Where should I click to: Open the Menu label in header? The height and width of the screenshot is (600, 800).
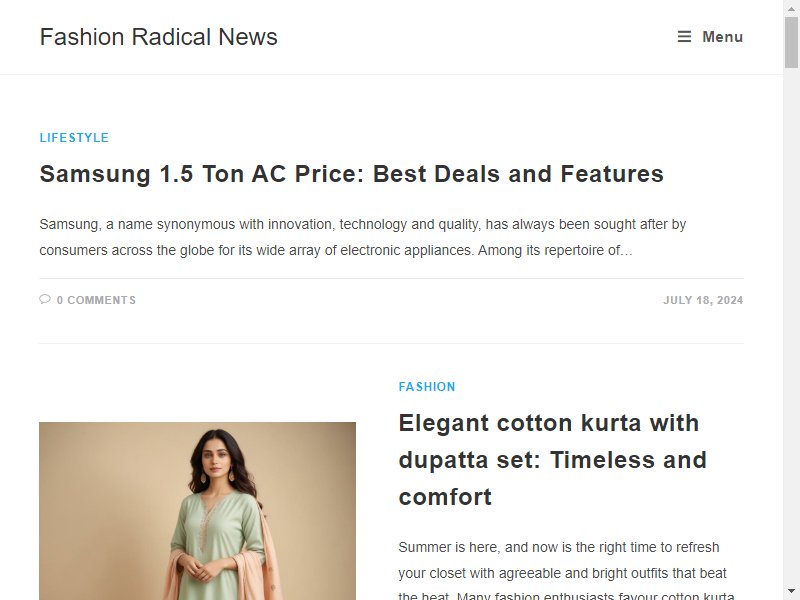[x=722, y=37]
